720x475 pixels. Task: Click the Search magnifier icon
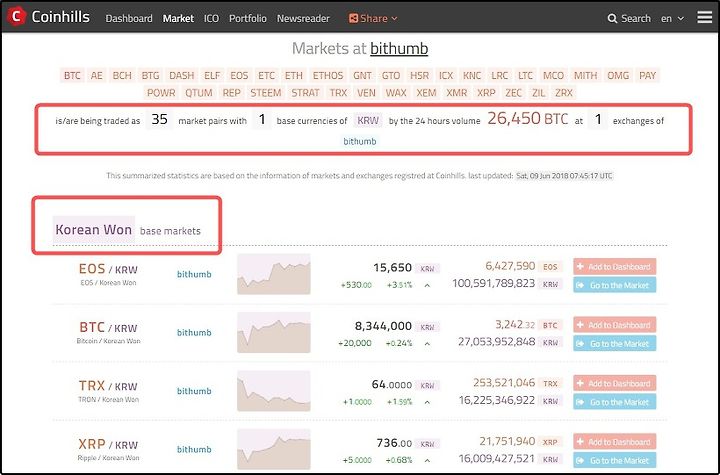612,19
